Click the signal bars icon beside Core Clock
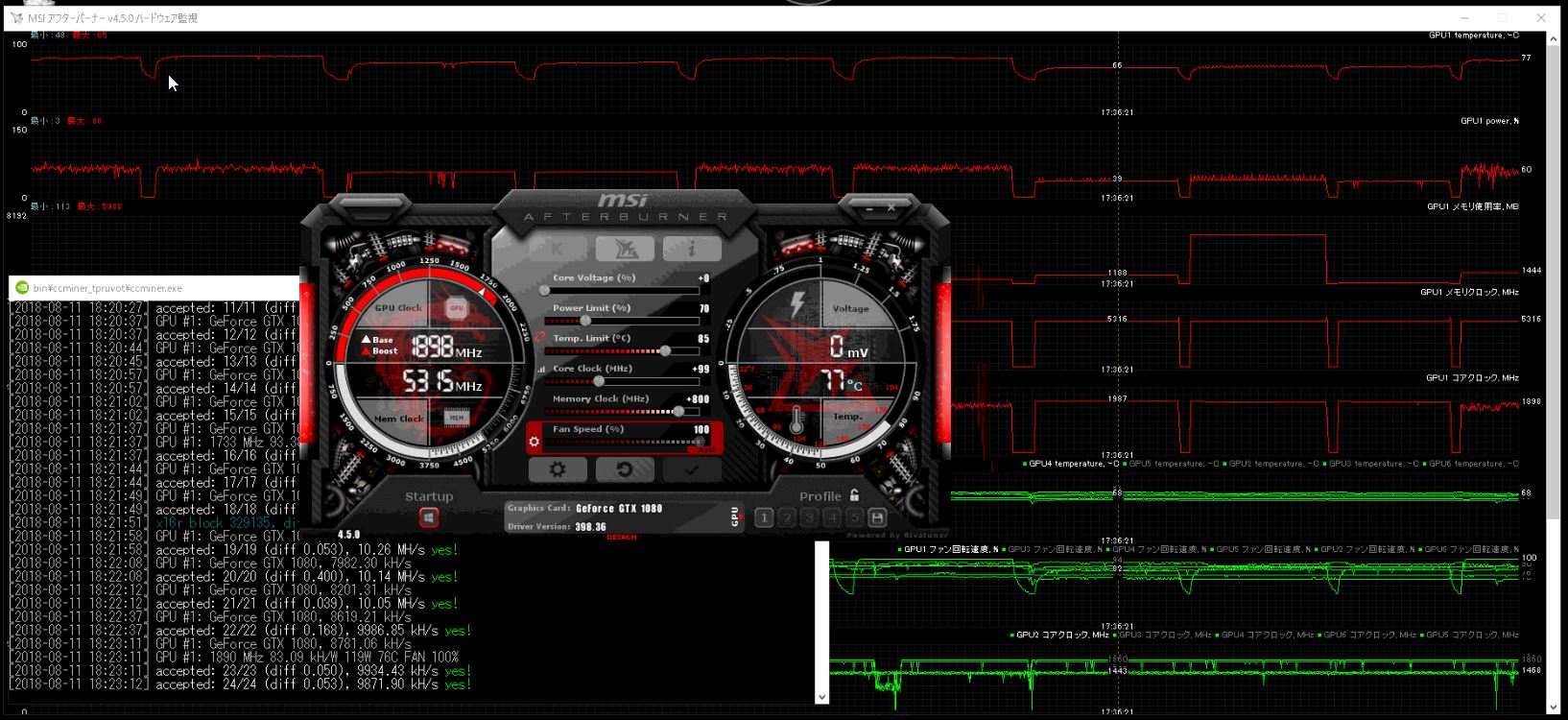This screenshot has width=1568, height=720. 540,369
